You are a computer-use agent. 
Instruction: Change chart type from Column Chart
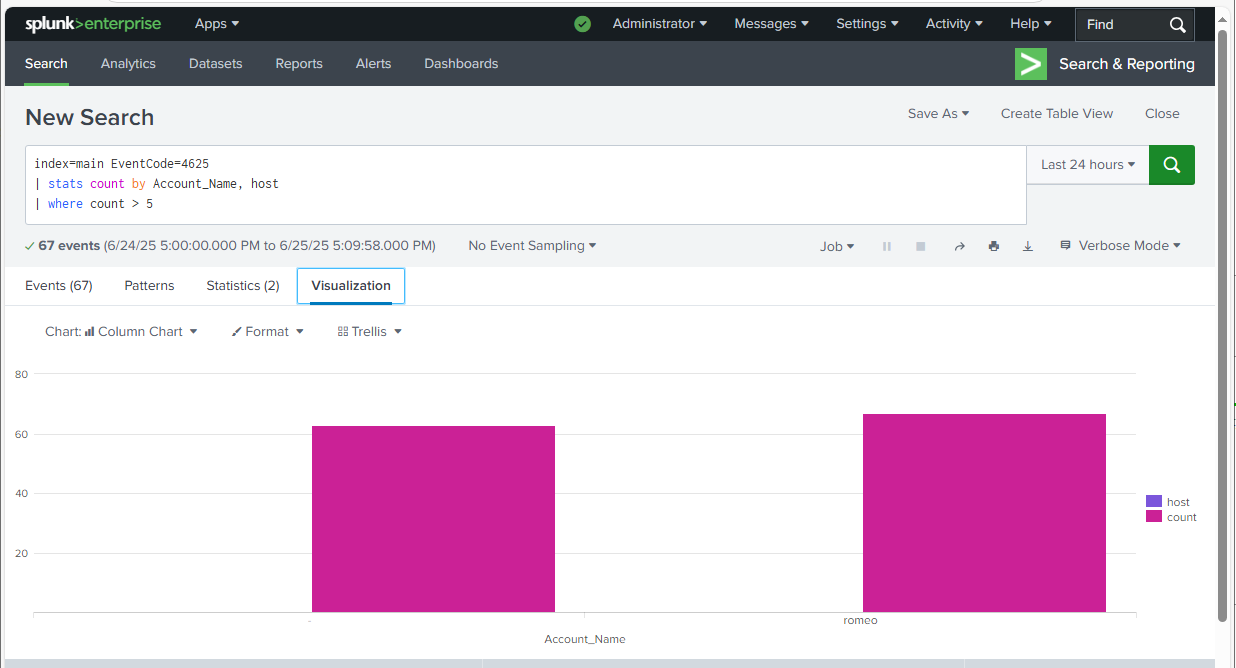click(x=121, y=332)
